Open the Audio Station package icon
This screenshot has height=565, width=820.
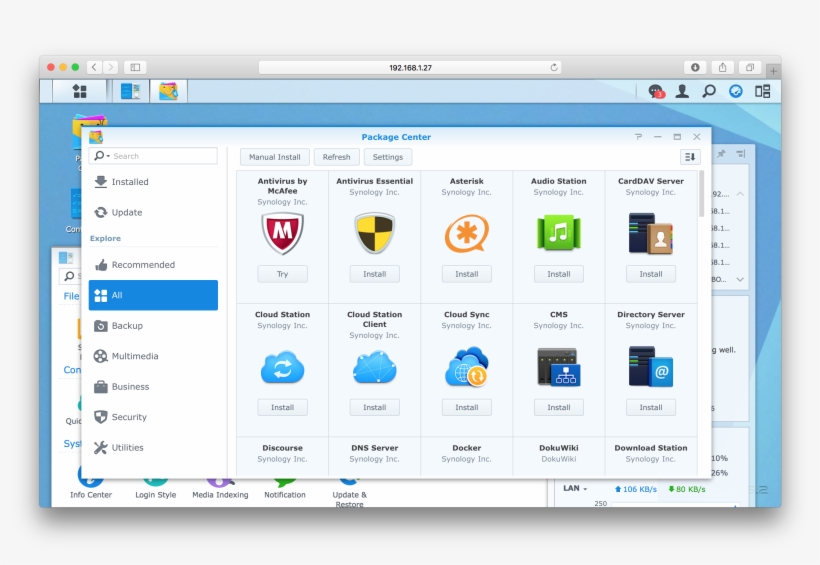coord(558,233)
